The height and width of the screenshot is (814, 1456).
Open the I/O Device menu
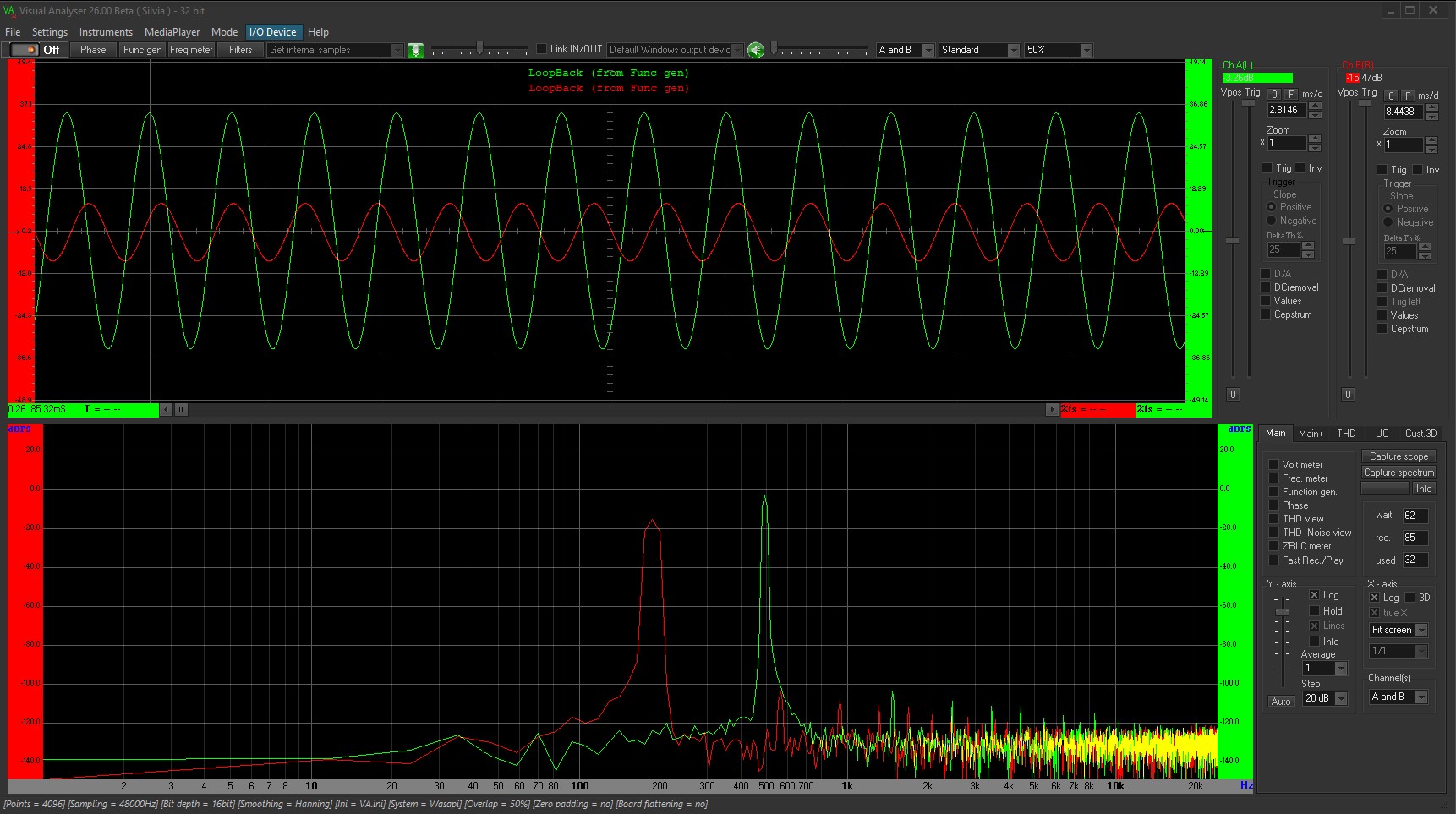point(272,32)
